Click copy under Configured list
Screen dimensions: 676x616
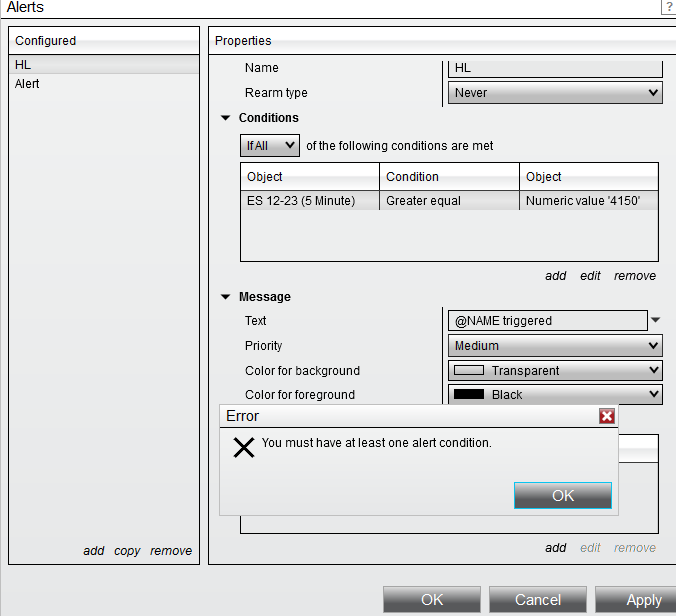coord(127,551)
